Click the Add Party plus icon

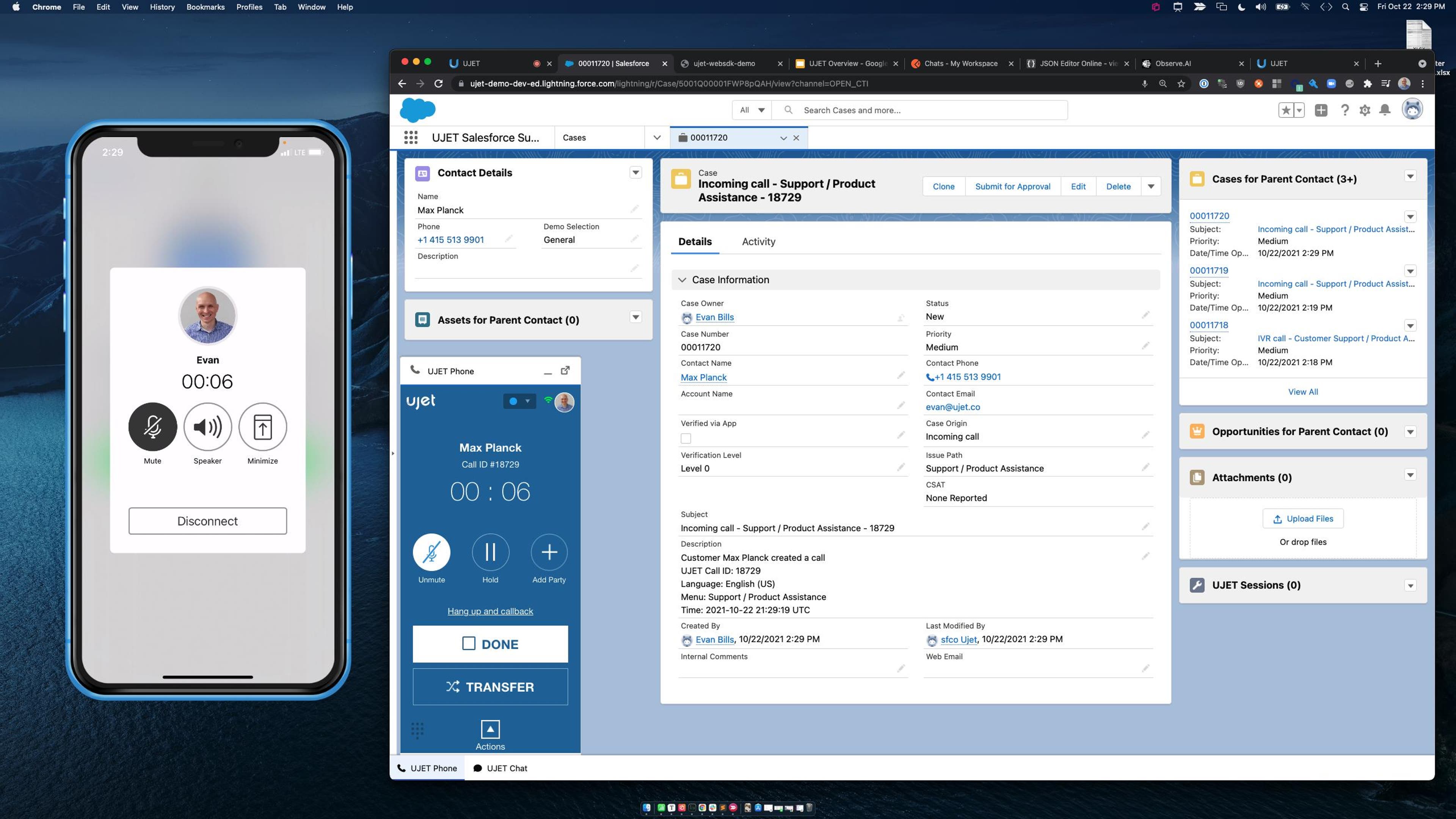click(549, 552)
